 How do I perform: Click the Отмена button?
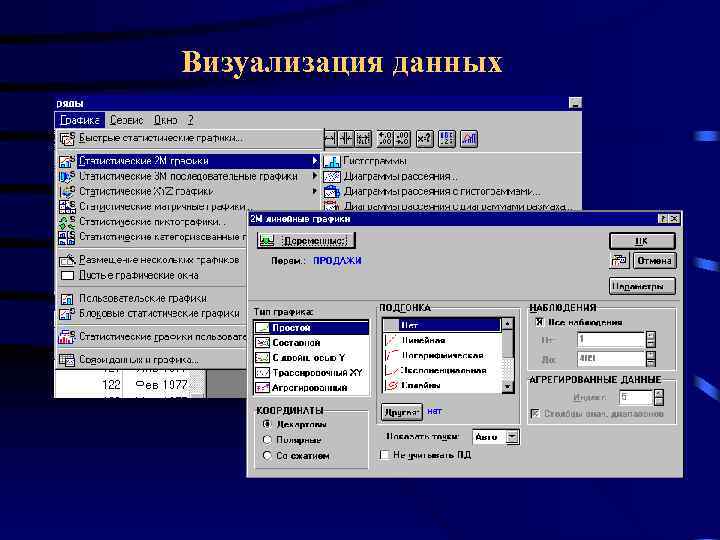[x=654, y=261]
